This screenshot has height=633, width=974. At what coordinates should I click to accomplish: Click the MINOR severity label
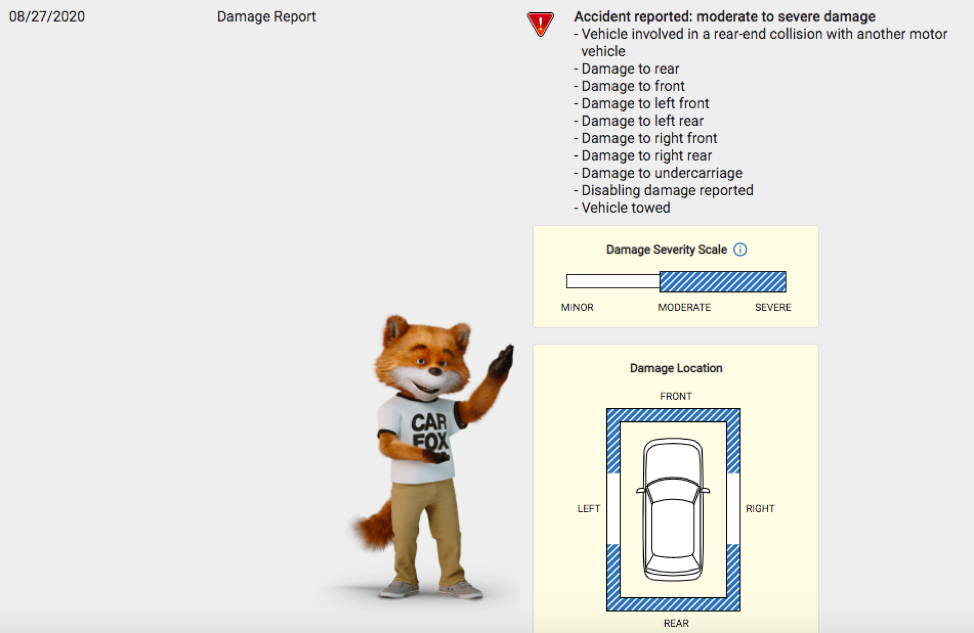577,307
